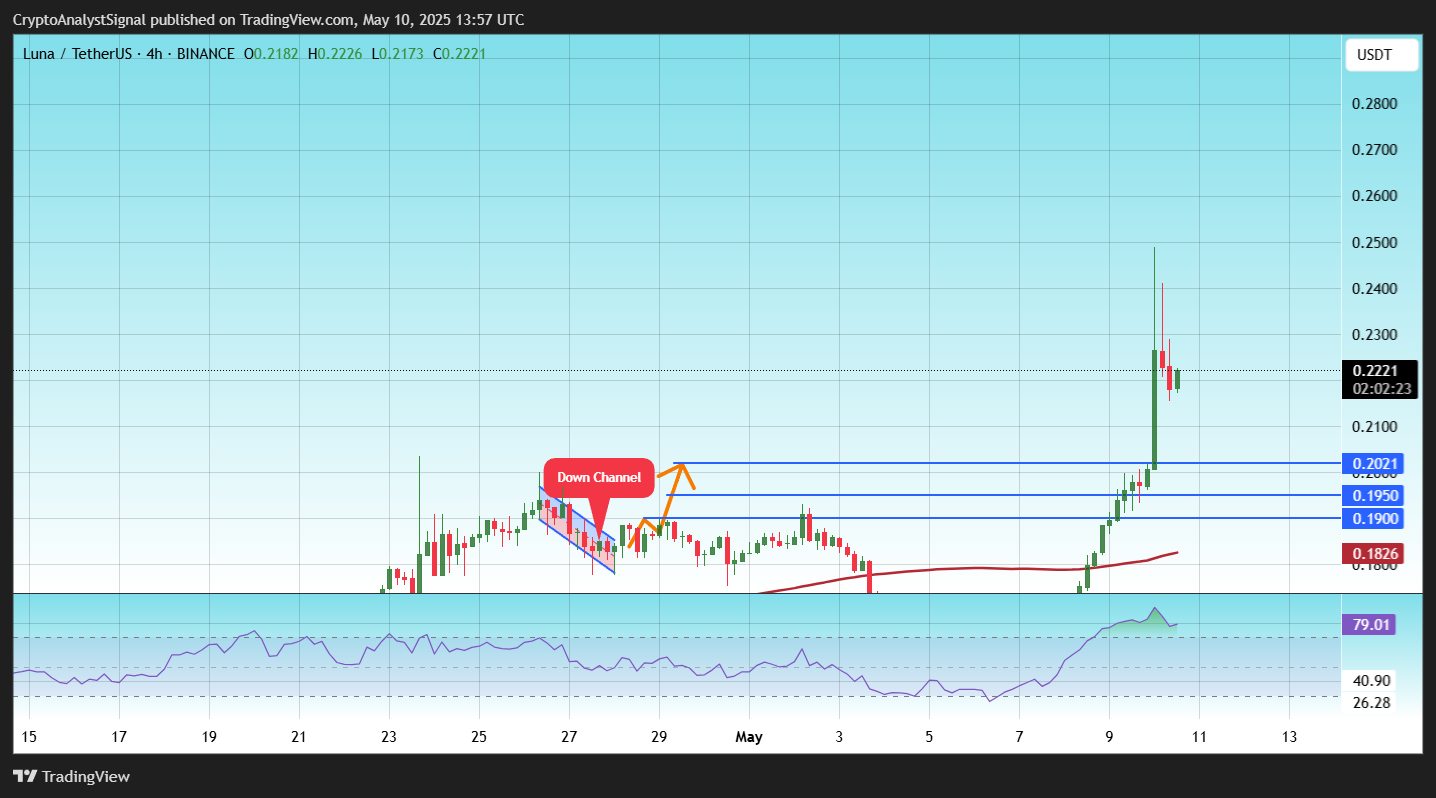
Task: Select the 0.2021 price level label
Action: click(x=1377, y=464)
